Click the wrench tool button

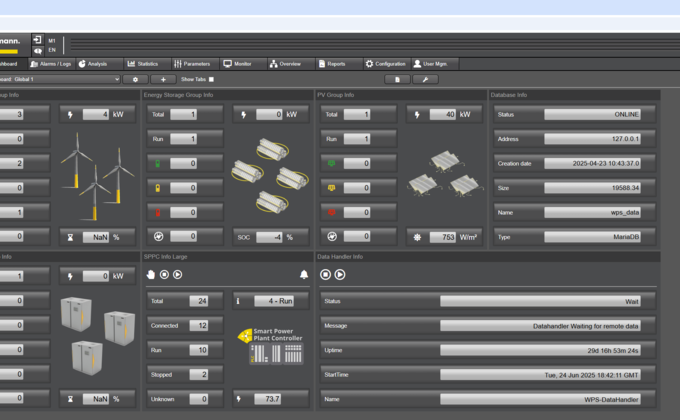click(x=425, y=79)
